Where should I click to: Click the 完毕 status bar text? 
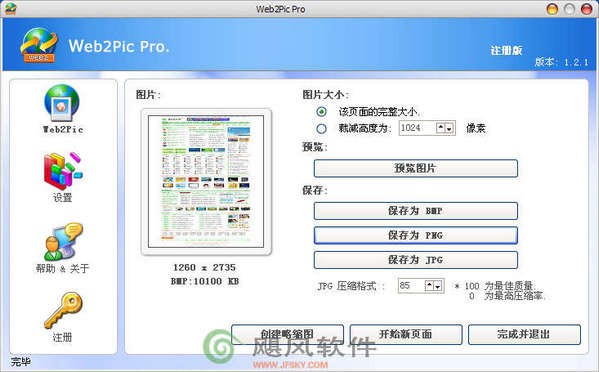[21, 362]
